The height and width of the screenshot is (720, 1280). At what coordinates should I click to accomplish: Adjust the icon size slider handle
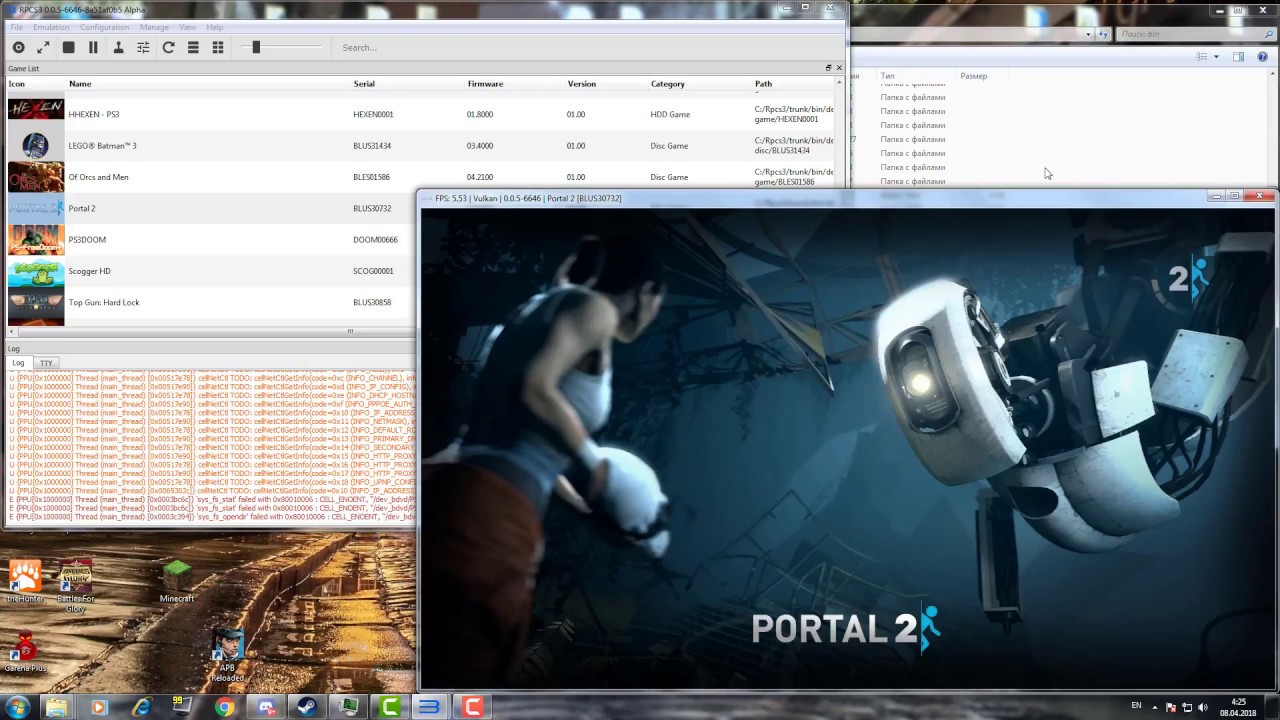256,47
